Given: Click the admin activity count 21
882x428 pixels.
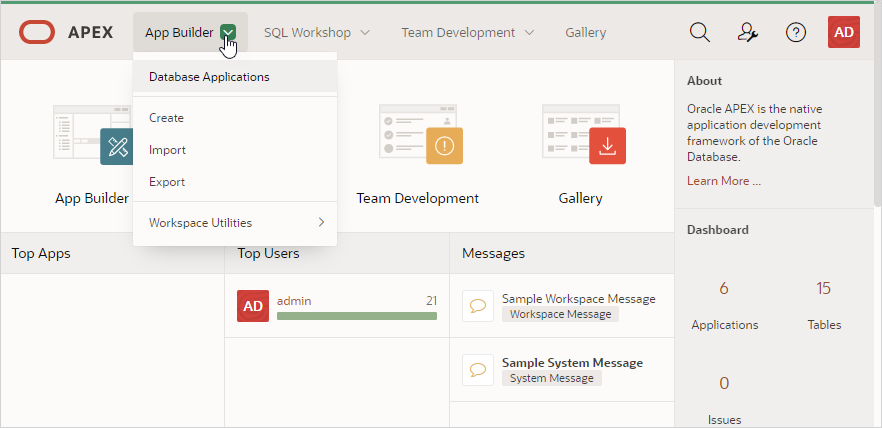Looking at the screenshot, I should click(431, 301).
